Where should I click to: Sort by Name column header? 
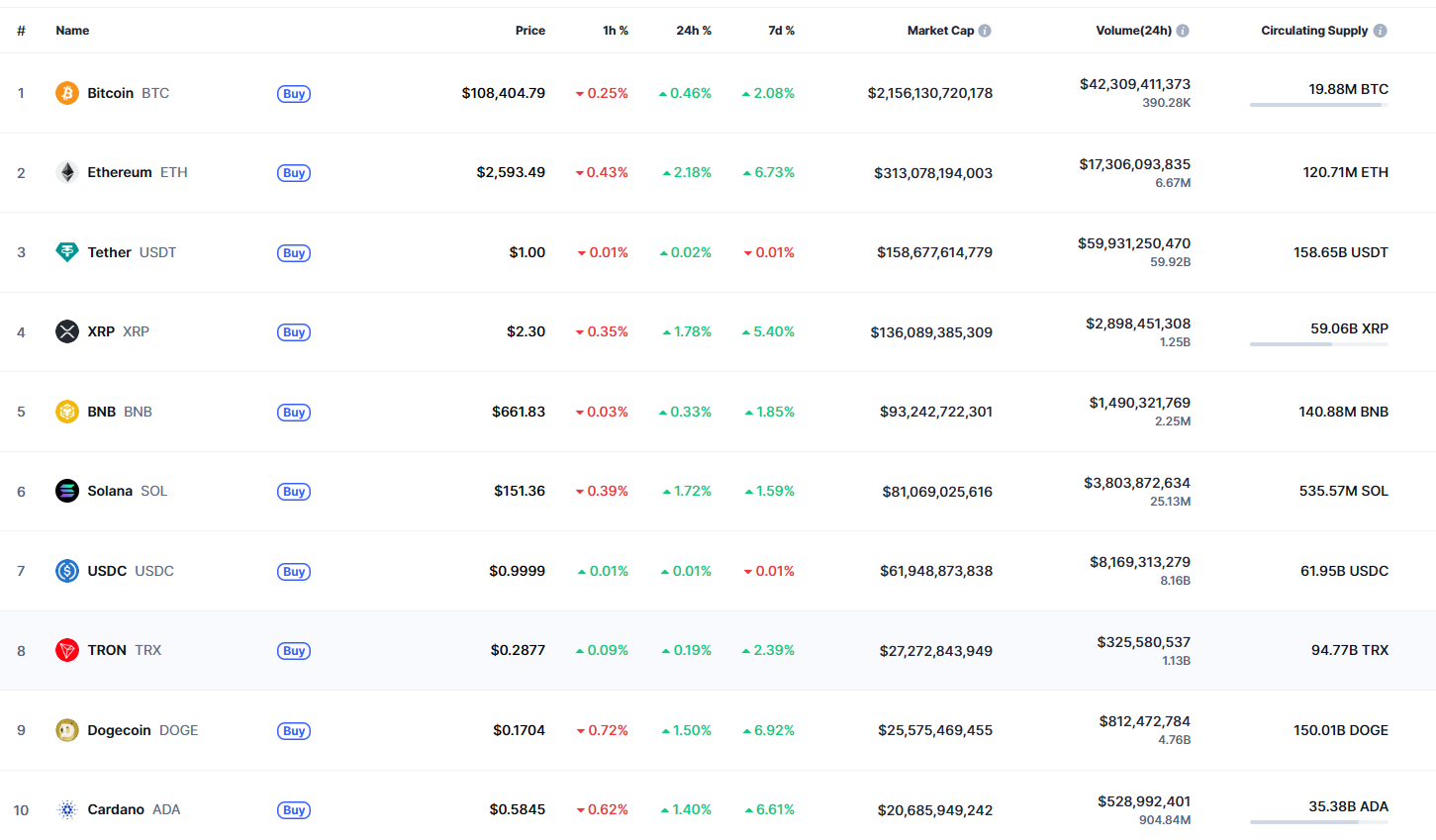[72, 31]
